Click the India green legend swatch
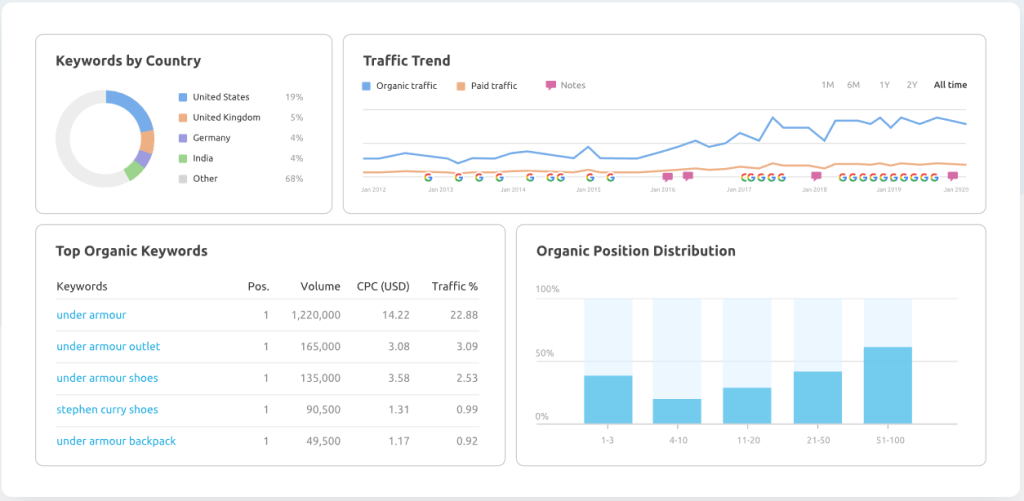Viewport: 1024px width, 501px height. coord(183,158)
